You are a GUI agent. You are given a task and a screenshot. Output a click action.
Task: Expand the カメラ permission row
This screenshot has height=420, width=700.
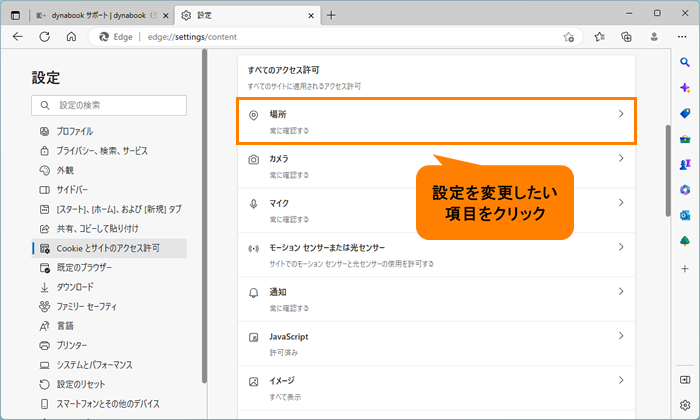(x=436, y=165)
